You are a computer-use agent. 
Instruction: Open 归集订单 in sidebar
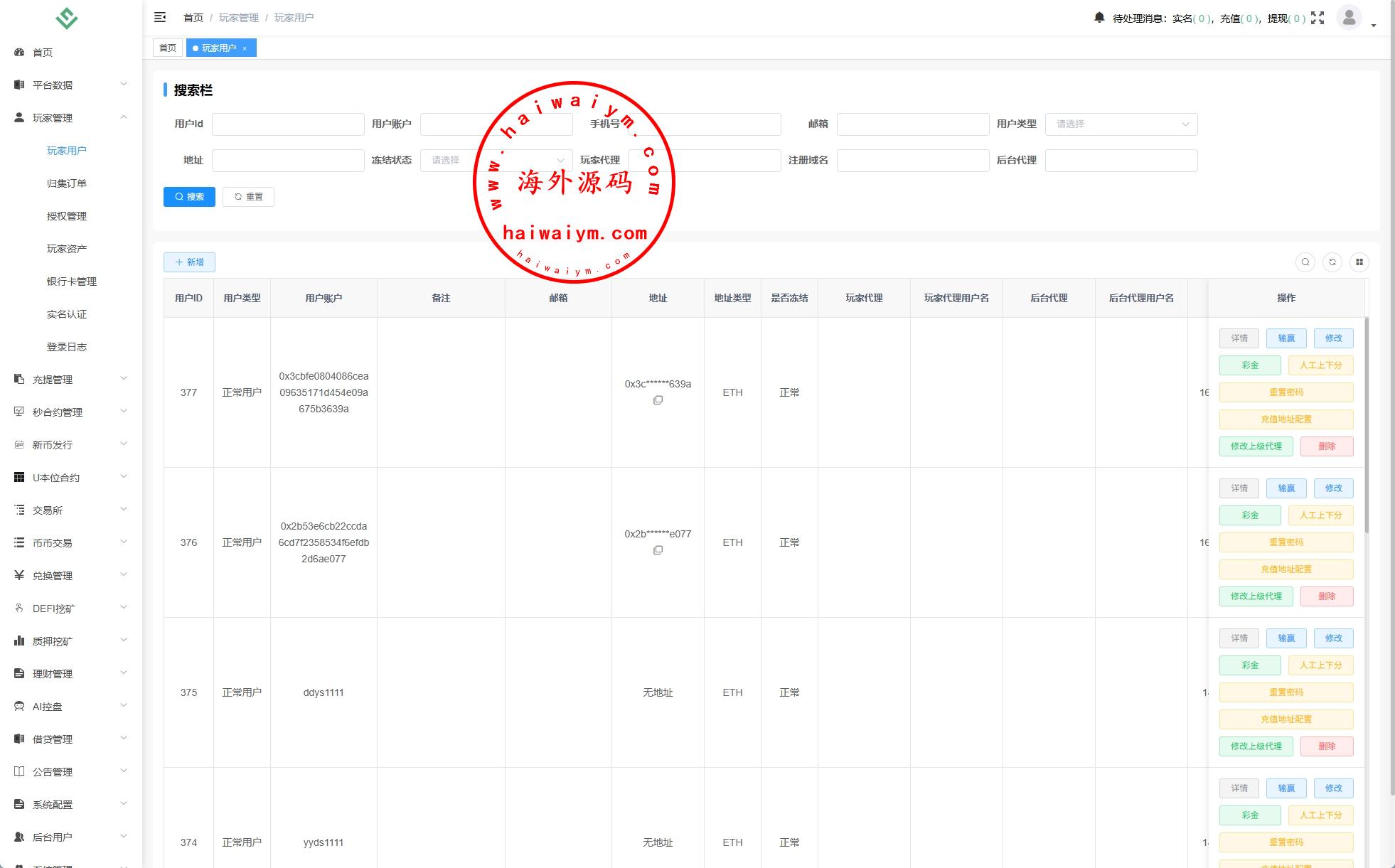[x=67, y=183]
